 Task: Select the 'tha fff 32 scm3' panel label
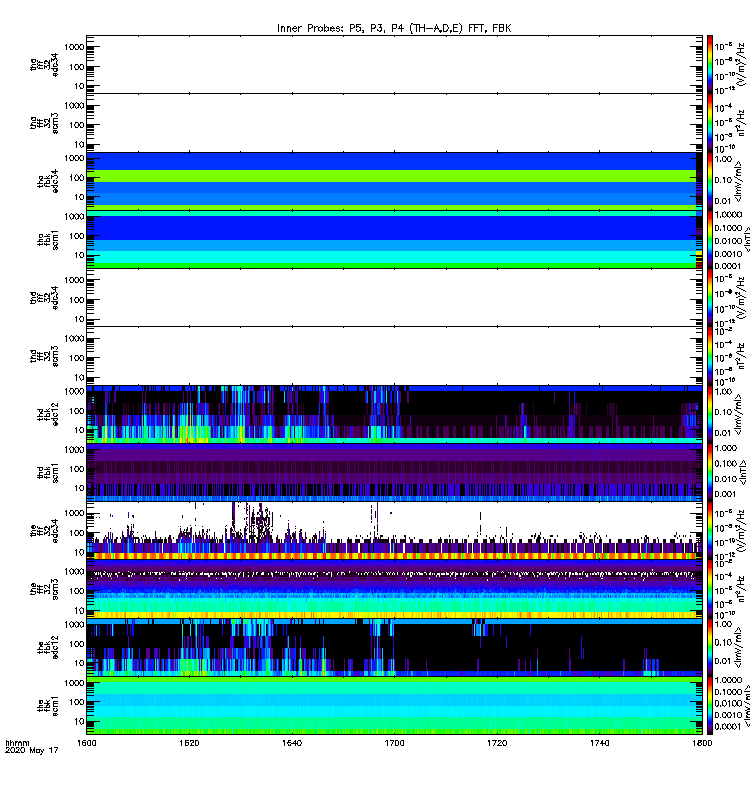point(44,123)
